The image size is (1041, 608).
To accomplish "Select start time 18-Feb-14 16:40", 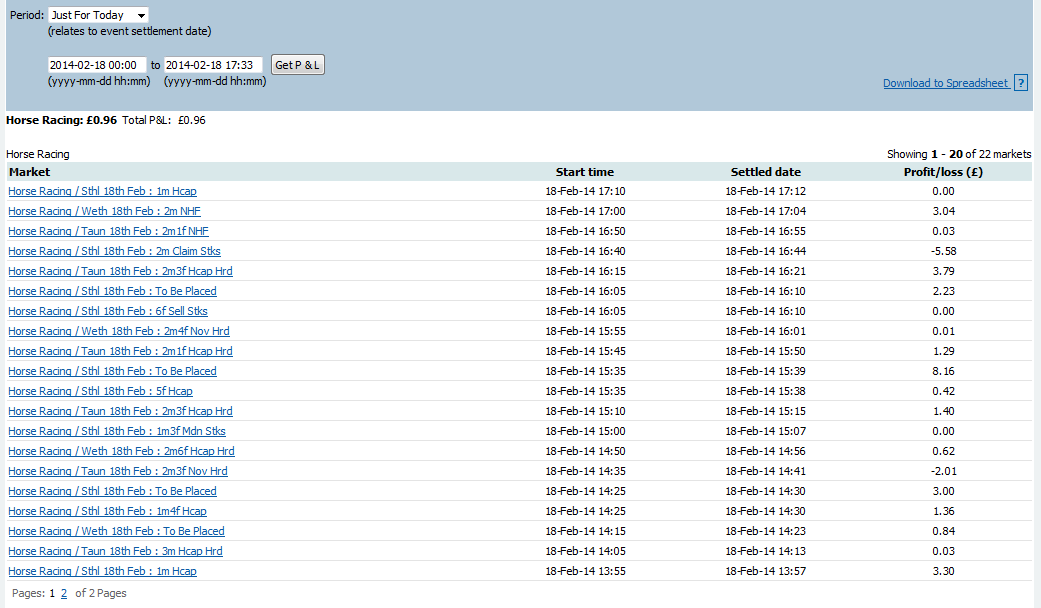I will click(585, 251).
